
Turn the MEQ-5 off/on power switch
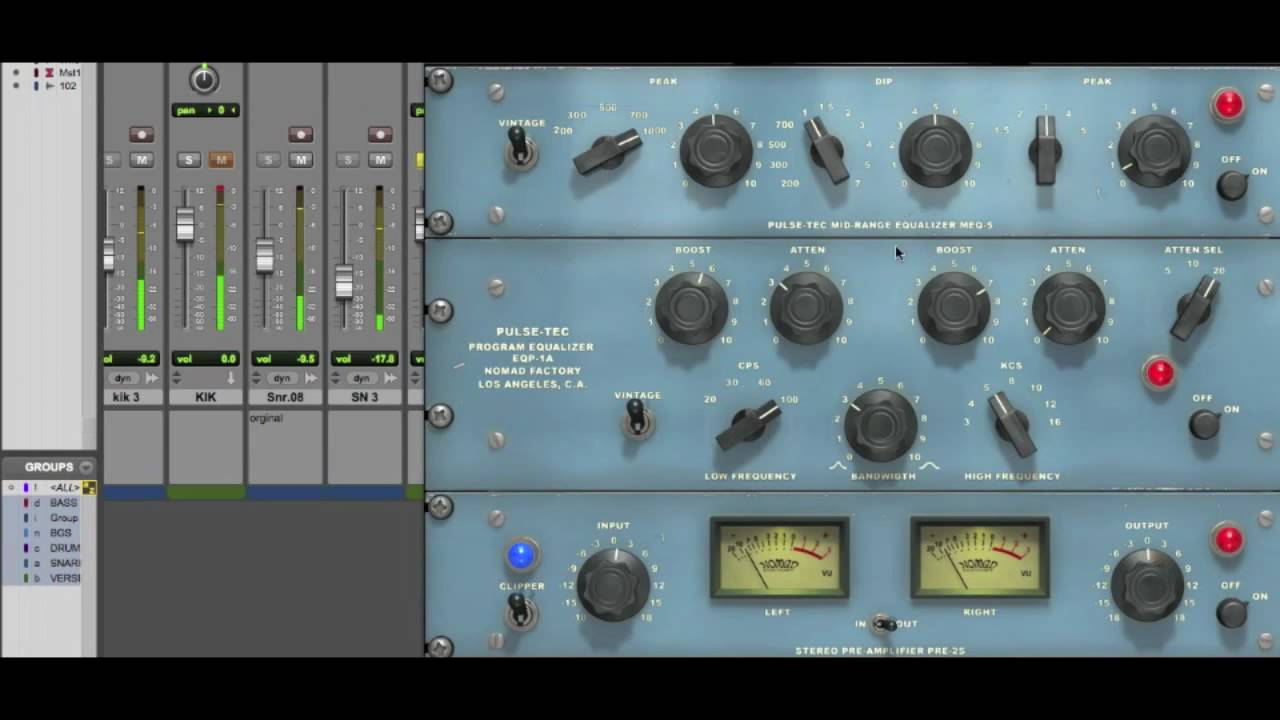tap(1231, 185)
